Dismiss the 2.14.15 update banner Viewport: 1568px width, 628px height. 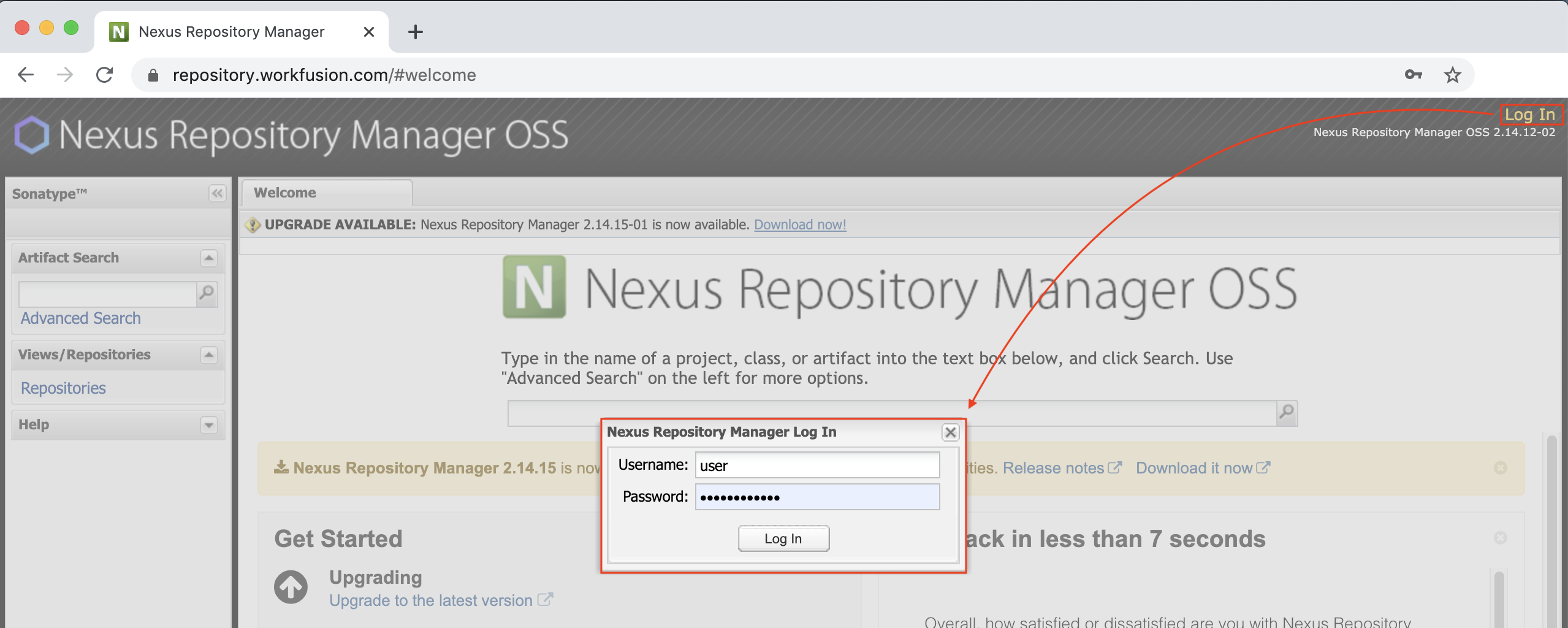pyautogui.click(x=1500, y=468)
